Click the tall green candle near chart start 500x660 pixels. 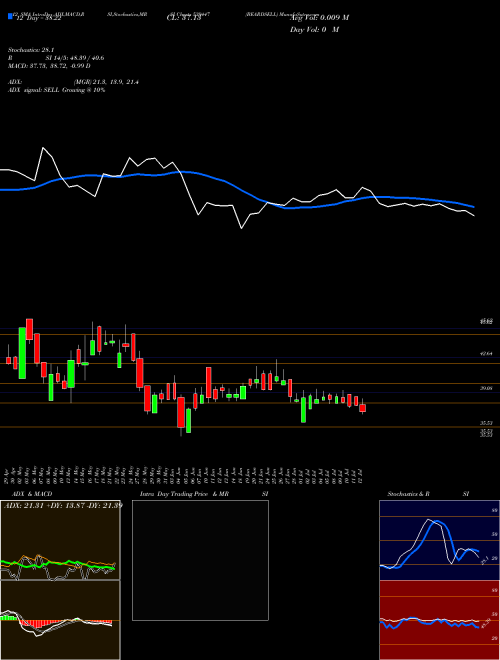(22, 353)
